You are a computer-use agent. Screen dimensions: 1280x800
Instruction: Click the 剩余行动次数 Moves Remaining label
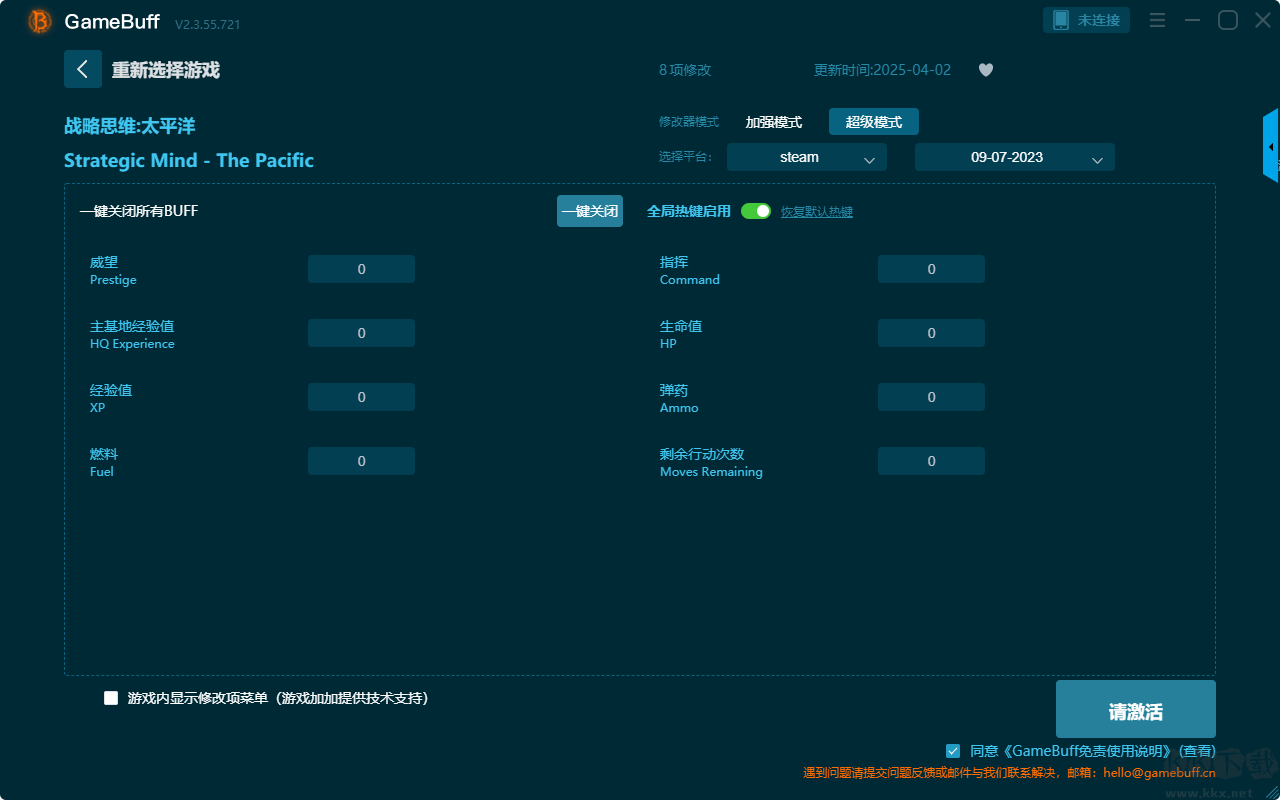tap(711, 462)
